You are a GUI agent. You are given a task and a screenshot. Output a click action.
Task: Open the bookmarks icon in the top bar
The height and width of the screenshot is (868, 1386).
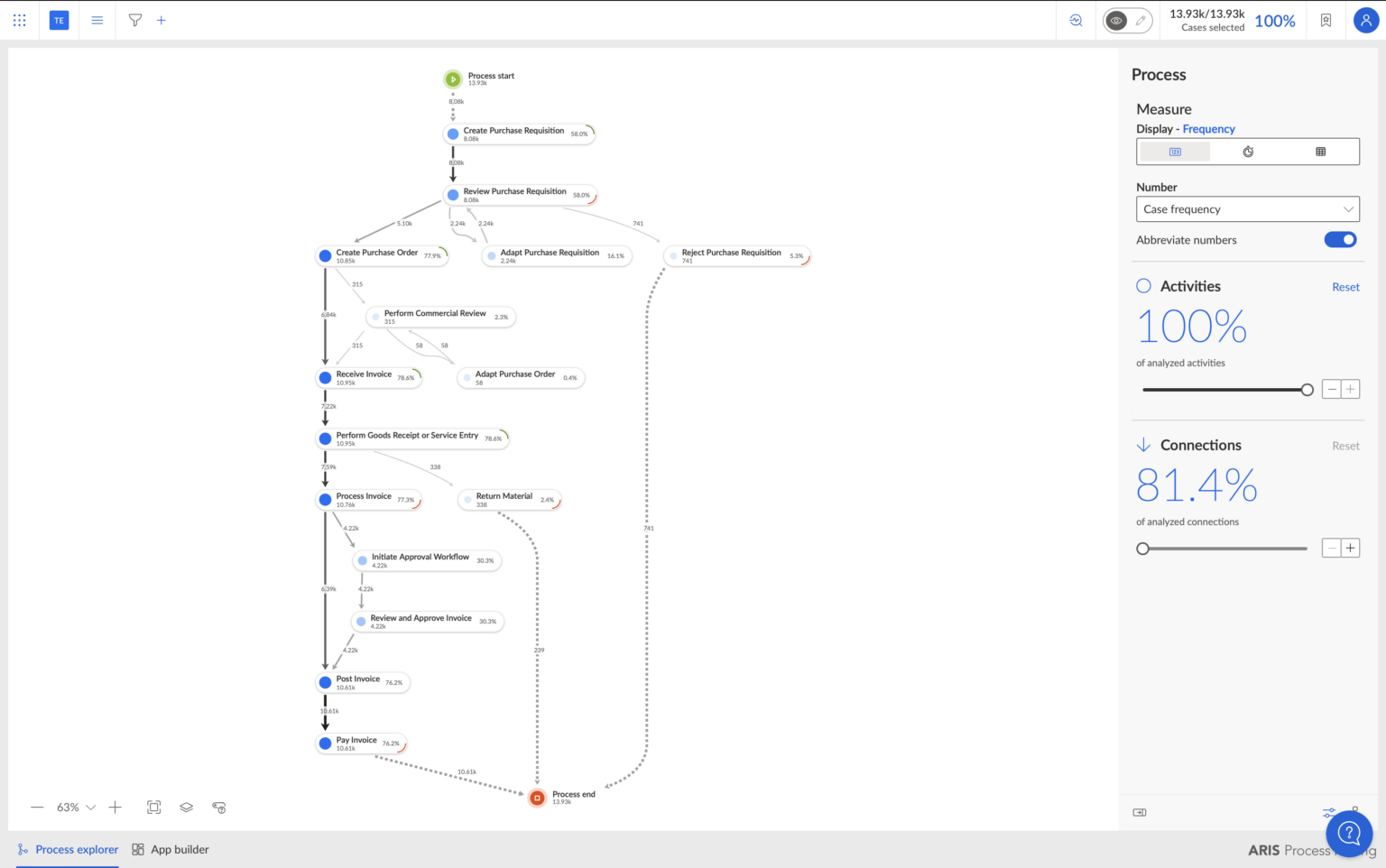1326,20
